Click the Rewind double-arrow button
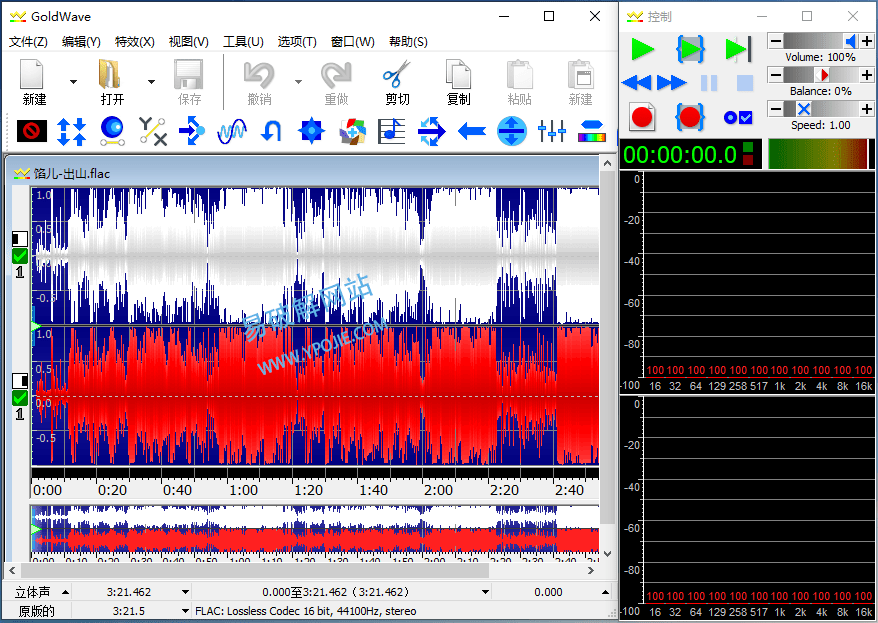 coord(638,83)
